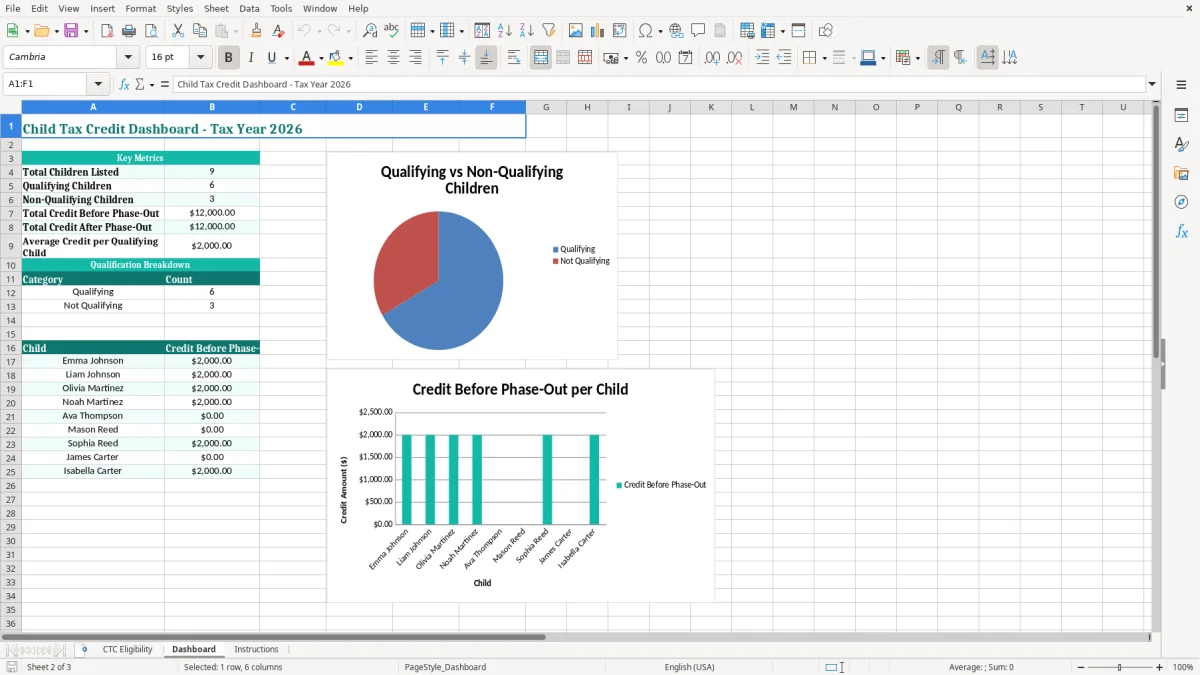Toggle Underline formatting
The height and width of the screenshot is (675, 1200).
tap(272, 58)
